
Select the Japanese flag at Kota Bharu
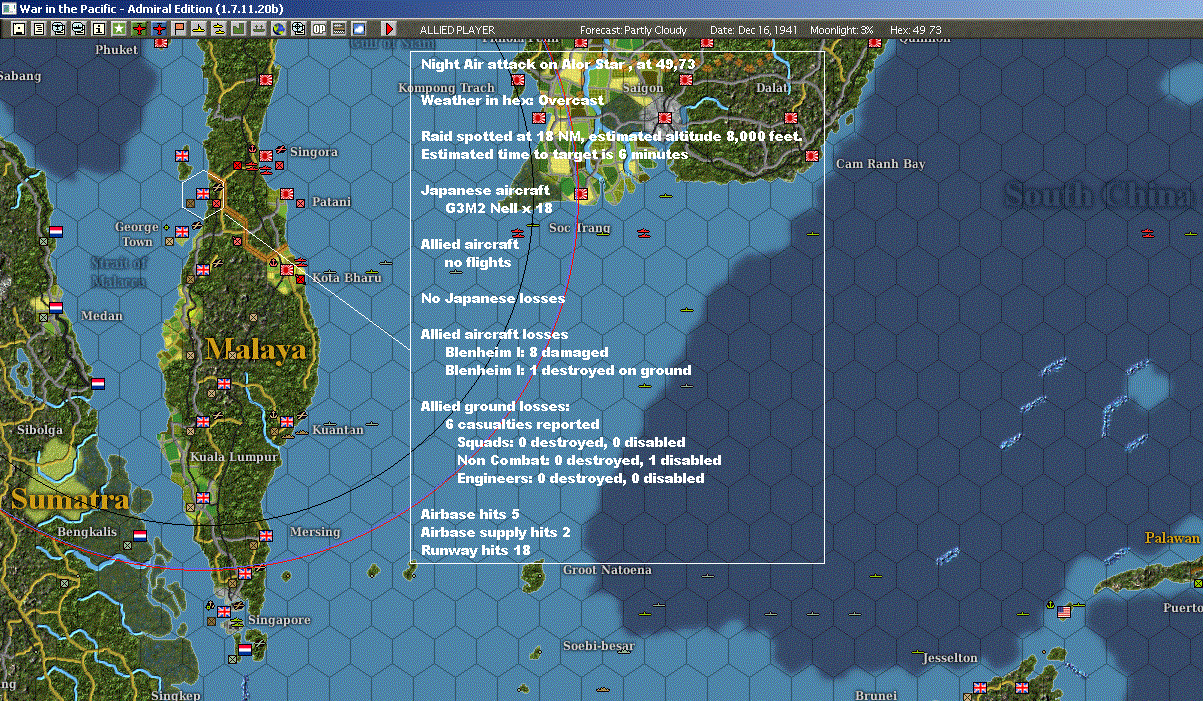coord(287,269)
